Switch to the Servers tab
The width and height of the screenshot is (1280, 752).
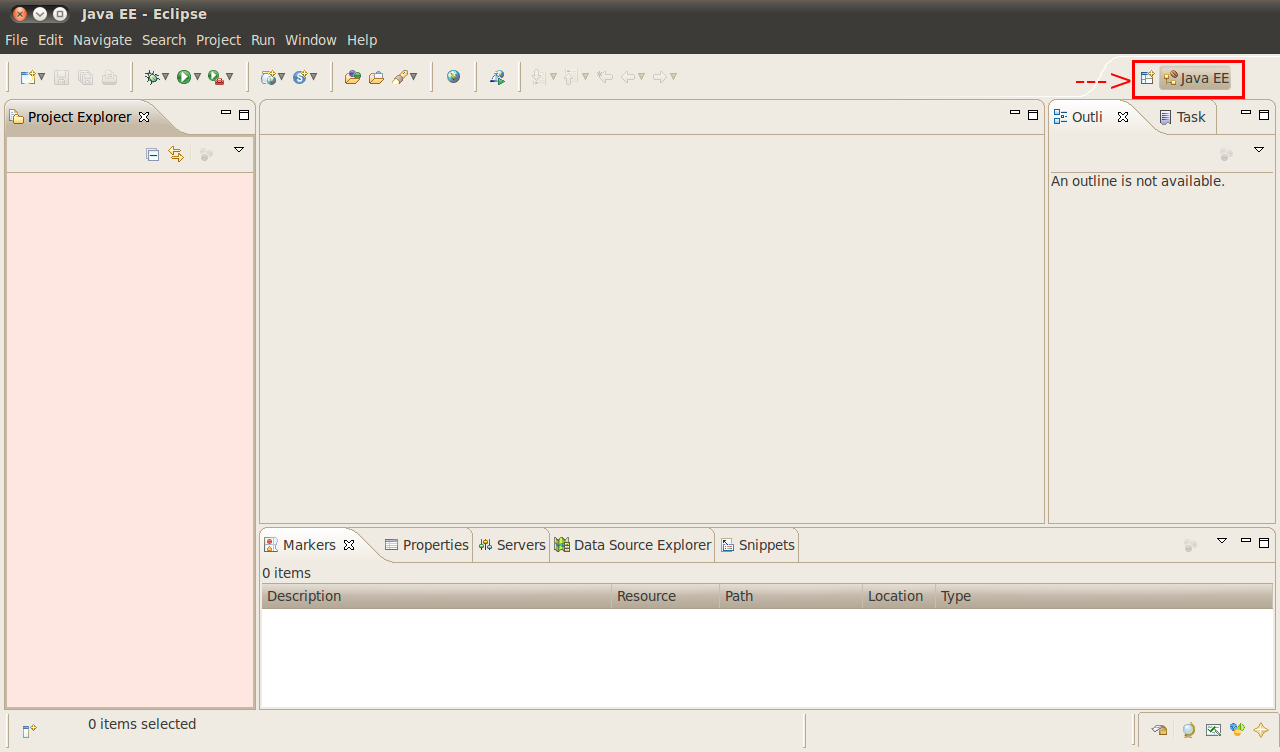(x=512, y=545)
